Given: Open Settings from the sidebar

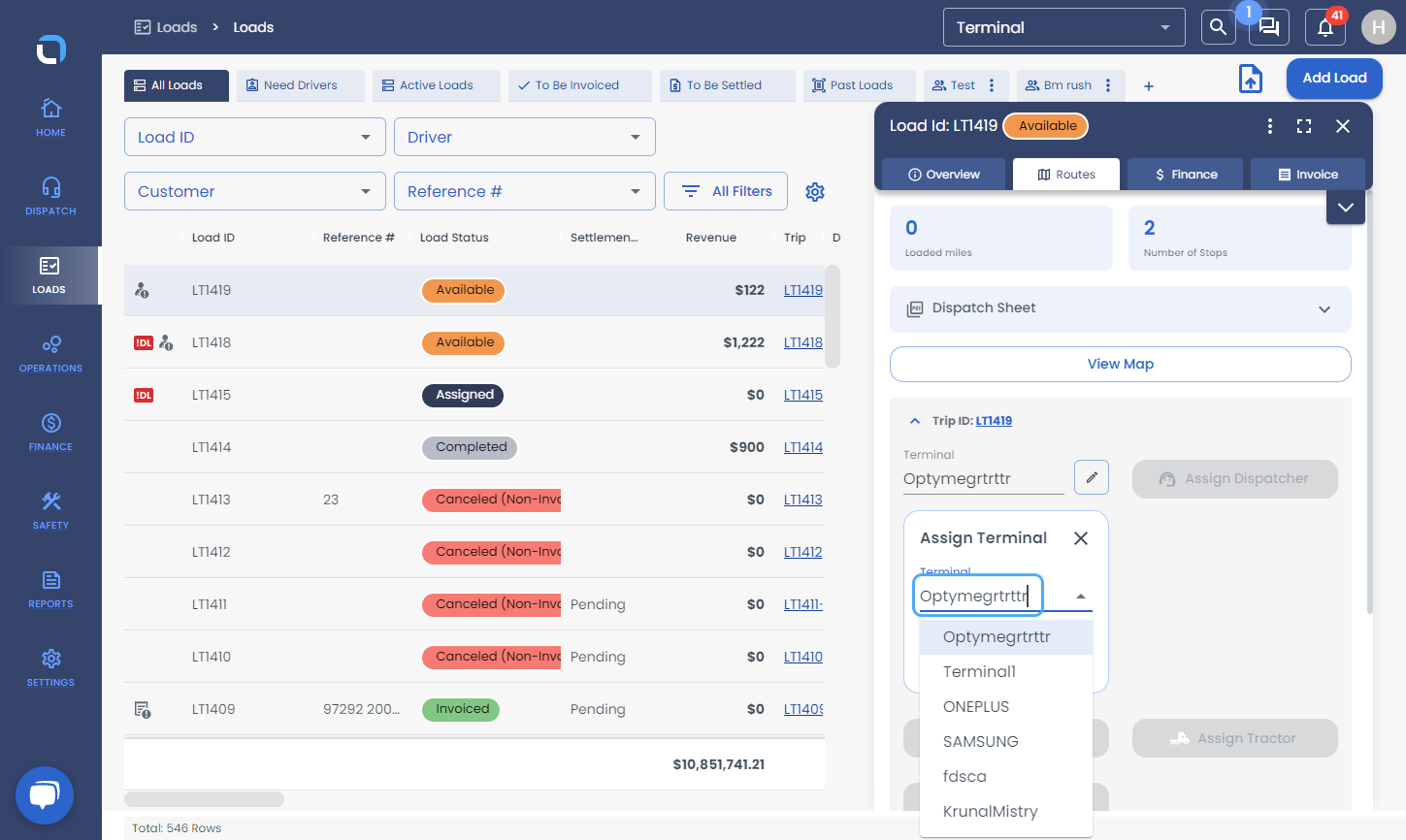Looking at the screenshot, I should click(x=50, y=667).
